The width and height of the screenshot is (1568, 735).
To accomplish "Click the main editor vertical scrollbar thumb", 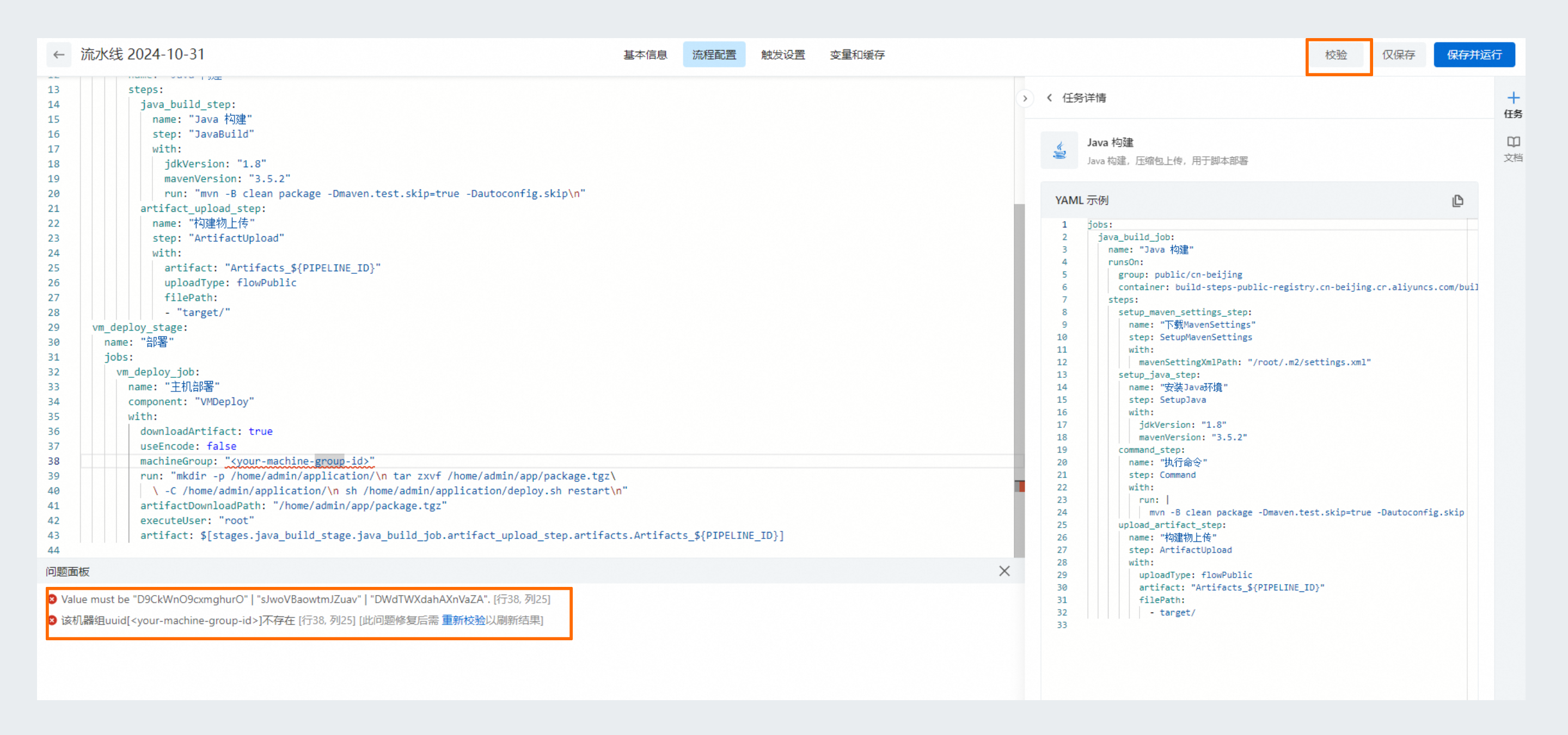I will point(1020,380).
